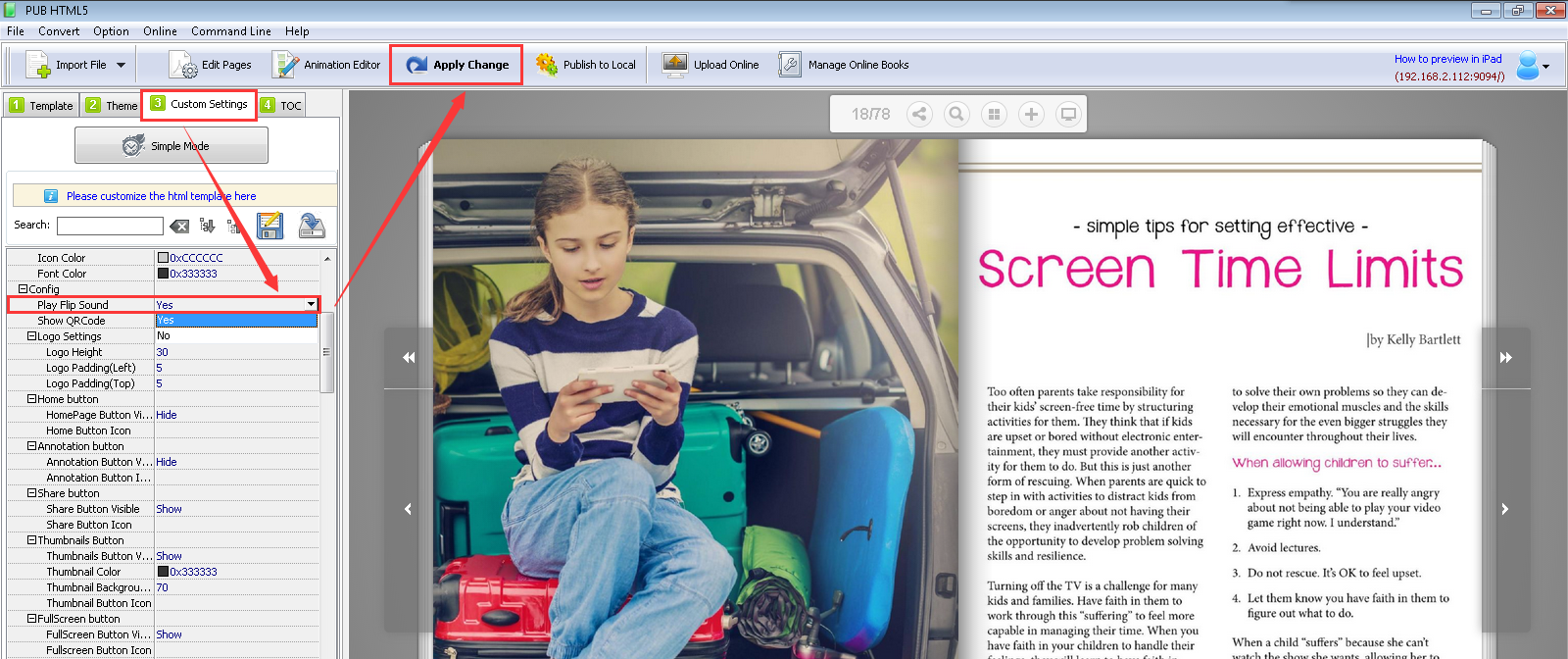
Task: Click the load settings icon
Action: click(x=312, y=226)
